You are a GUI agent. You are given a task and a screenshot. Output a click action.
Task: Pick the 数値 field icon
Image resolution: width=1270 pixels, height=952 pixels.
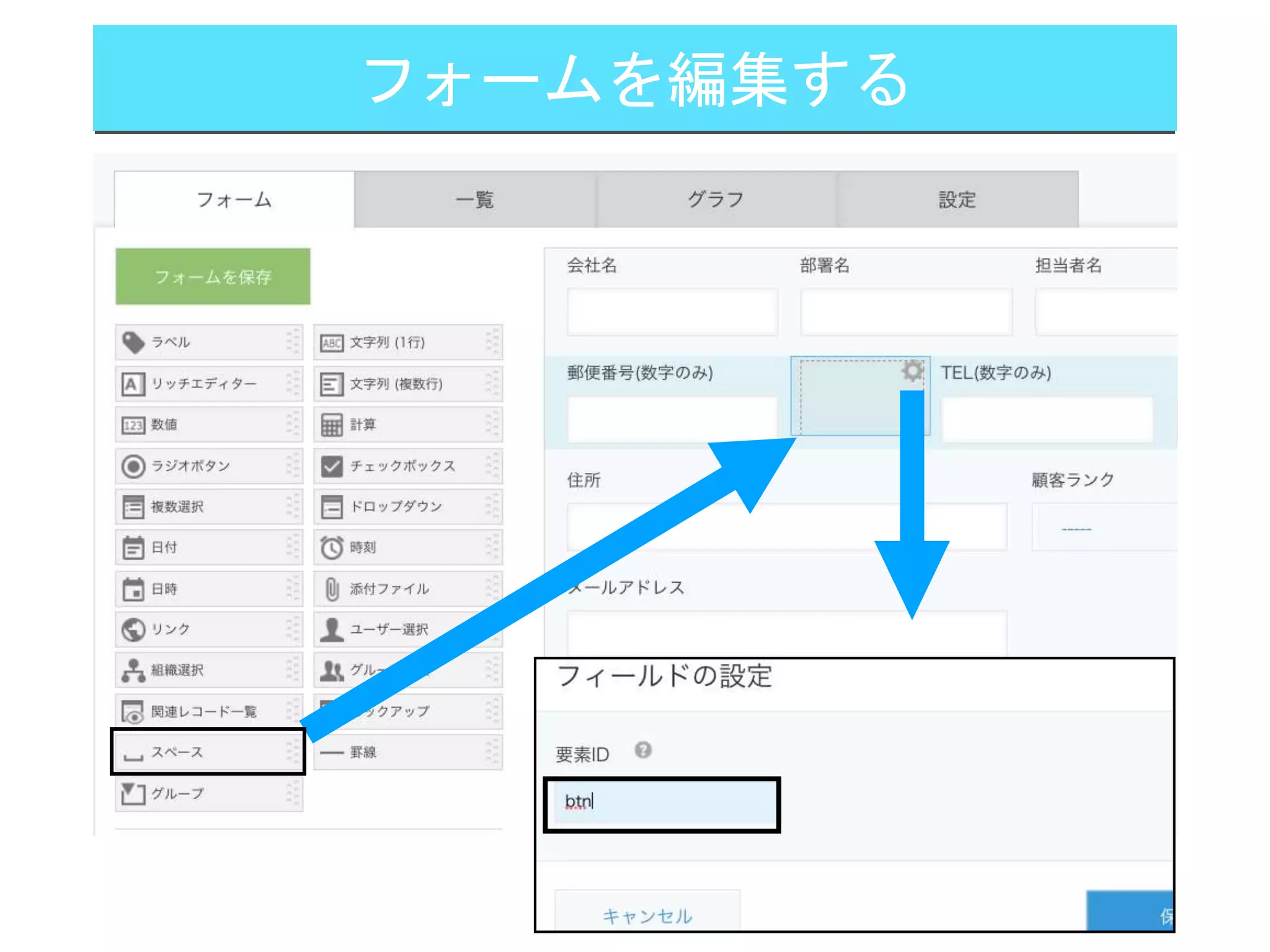tap(133, 425)
